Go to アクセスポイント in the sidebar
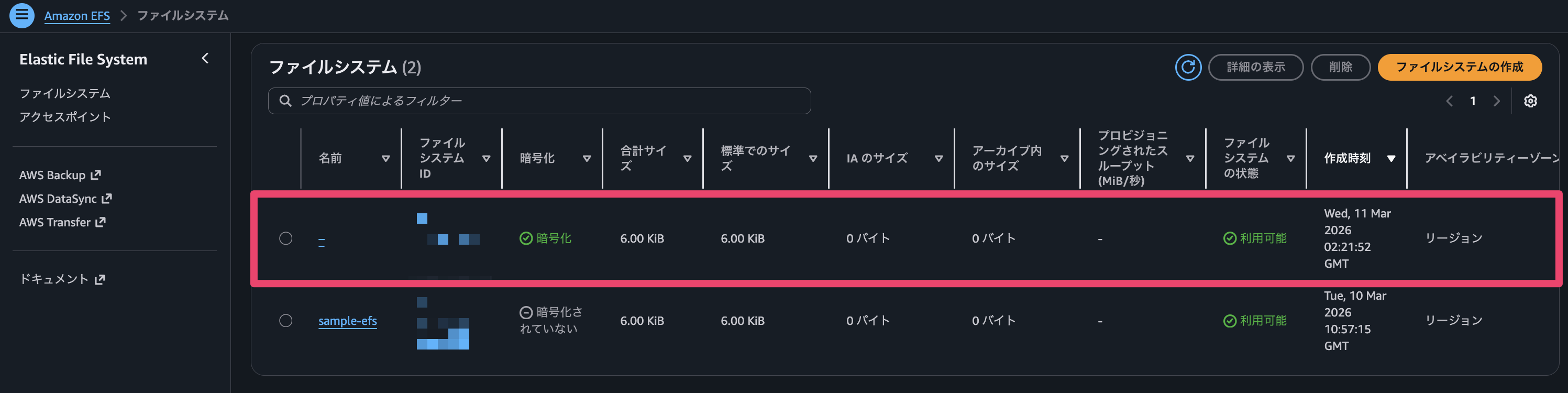The height and width of the screenshot is (393, 1568). pos(64,117)
